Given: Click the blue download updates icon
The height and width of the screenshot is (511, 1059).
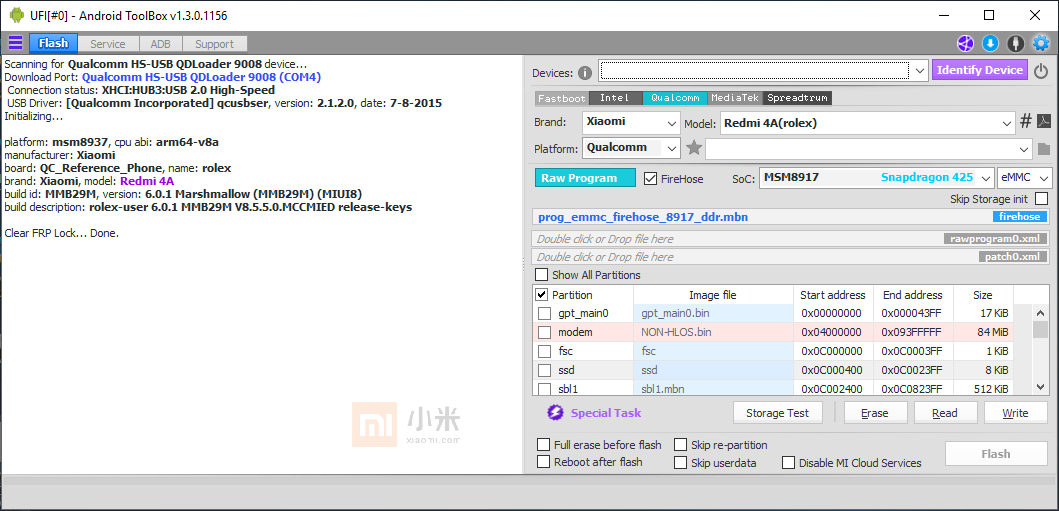Looking at the screenshot, I should pyautogui.click(x=990, y=44).
